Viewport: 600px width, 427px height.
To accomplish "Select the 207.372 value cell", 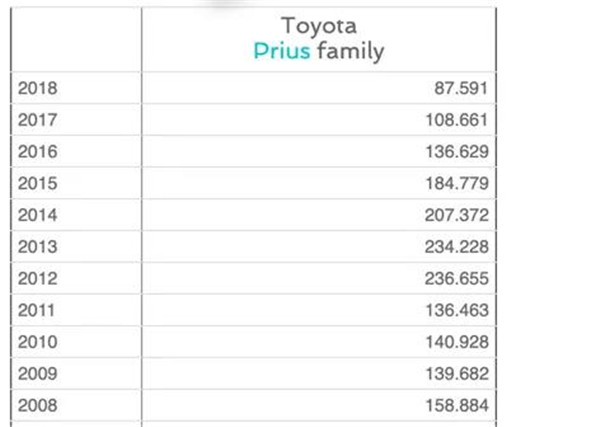I will [457, 215].
